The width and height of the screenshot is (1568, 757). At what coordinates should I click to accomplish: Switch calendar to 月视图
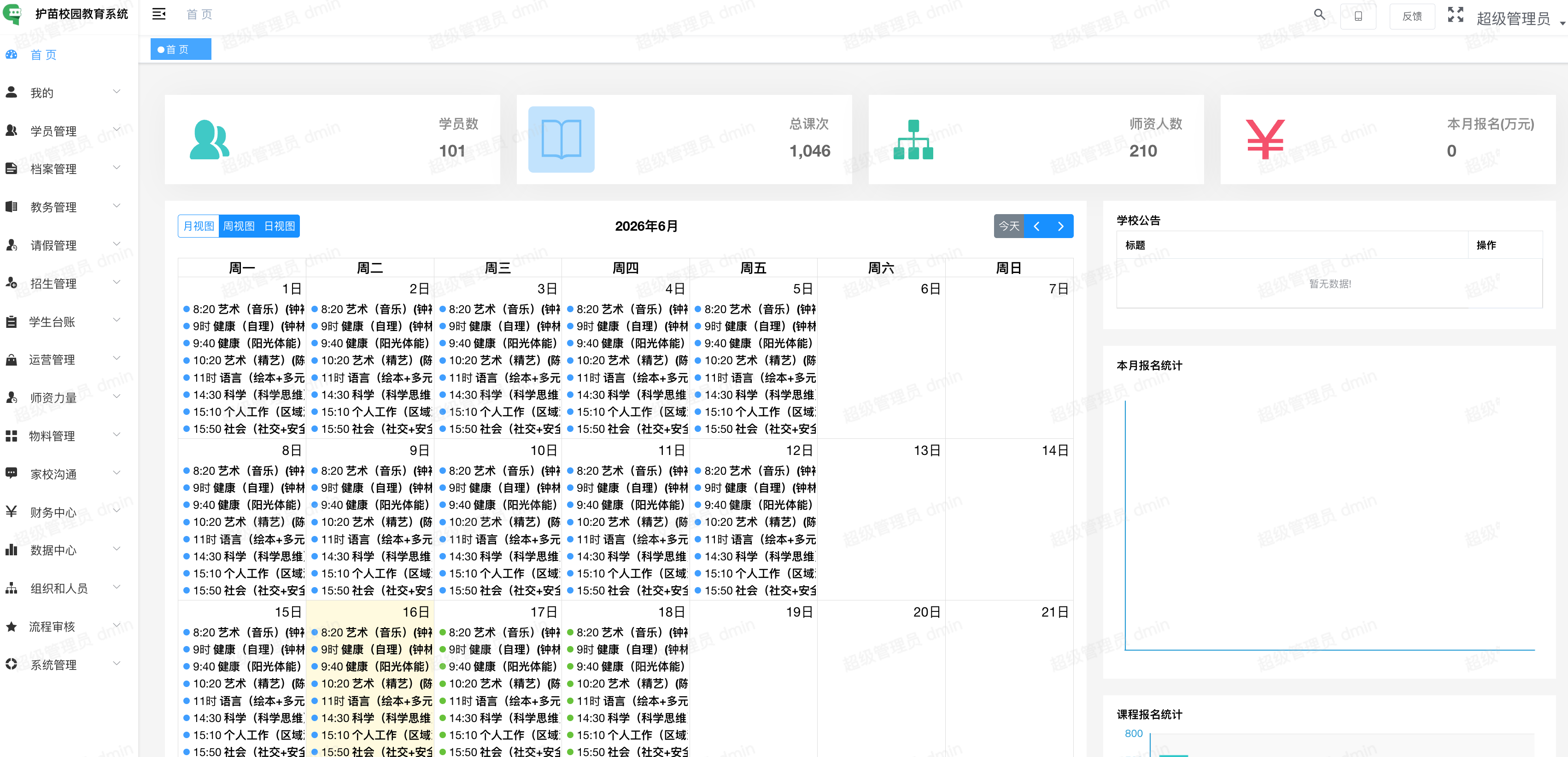coord(199,226)
